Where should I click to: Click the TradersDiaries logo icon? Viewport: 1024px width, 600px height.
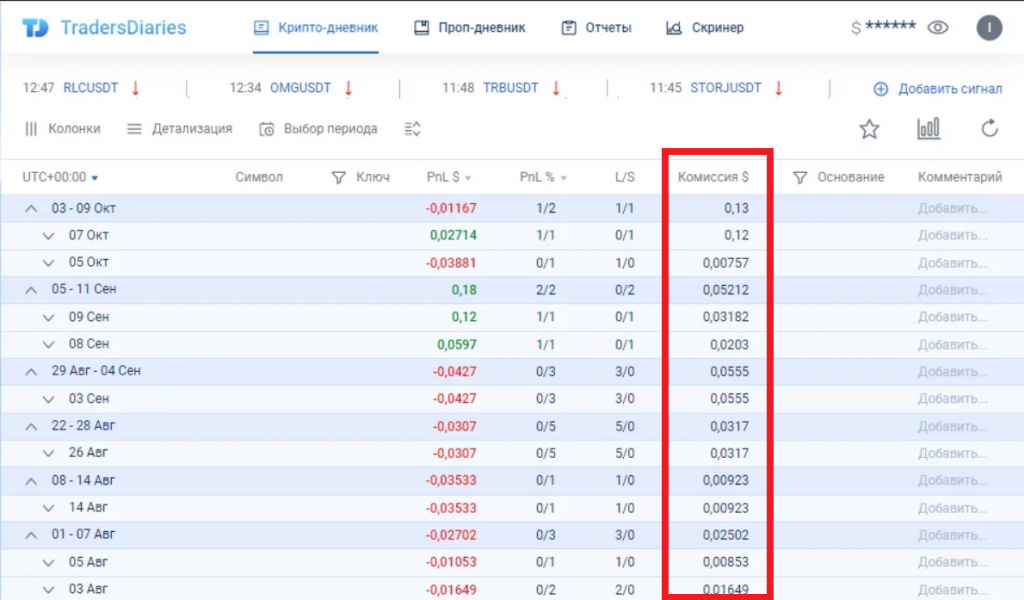tap(35, 27)
